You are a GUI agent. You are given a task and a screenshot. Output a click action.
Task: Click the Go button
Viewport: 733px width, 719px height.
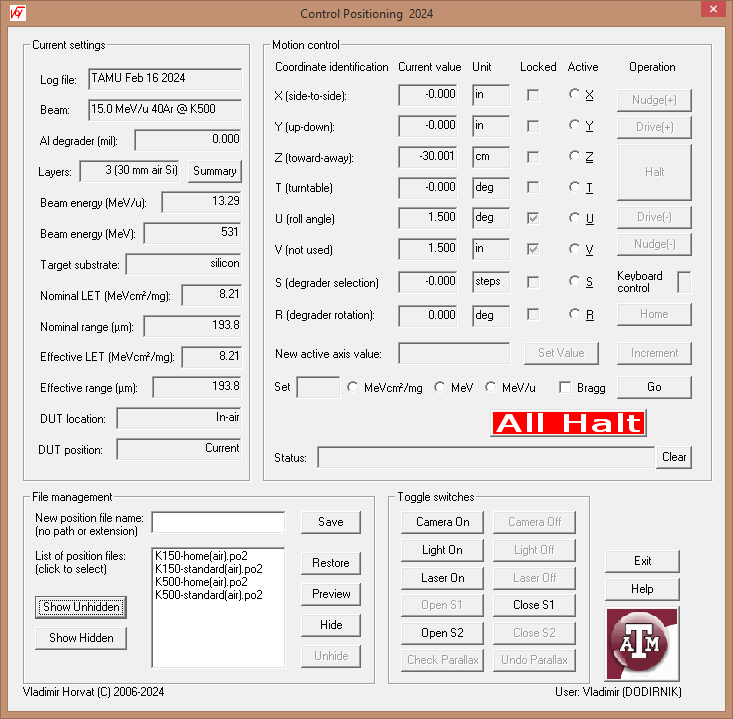(654, 387)
